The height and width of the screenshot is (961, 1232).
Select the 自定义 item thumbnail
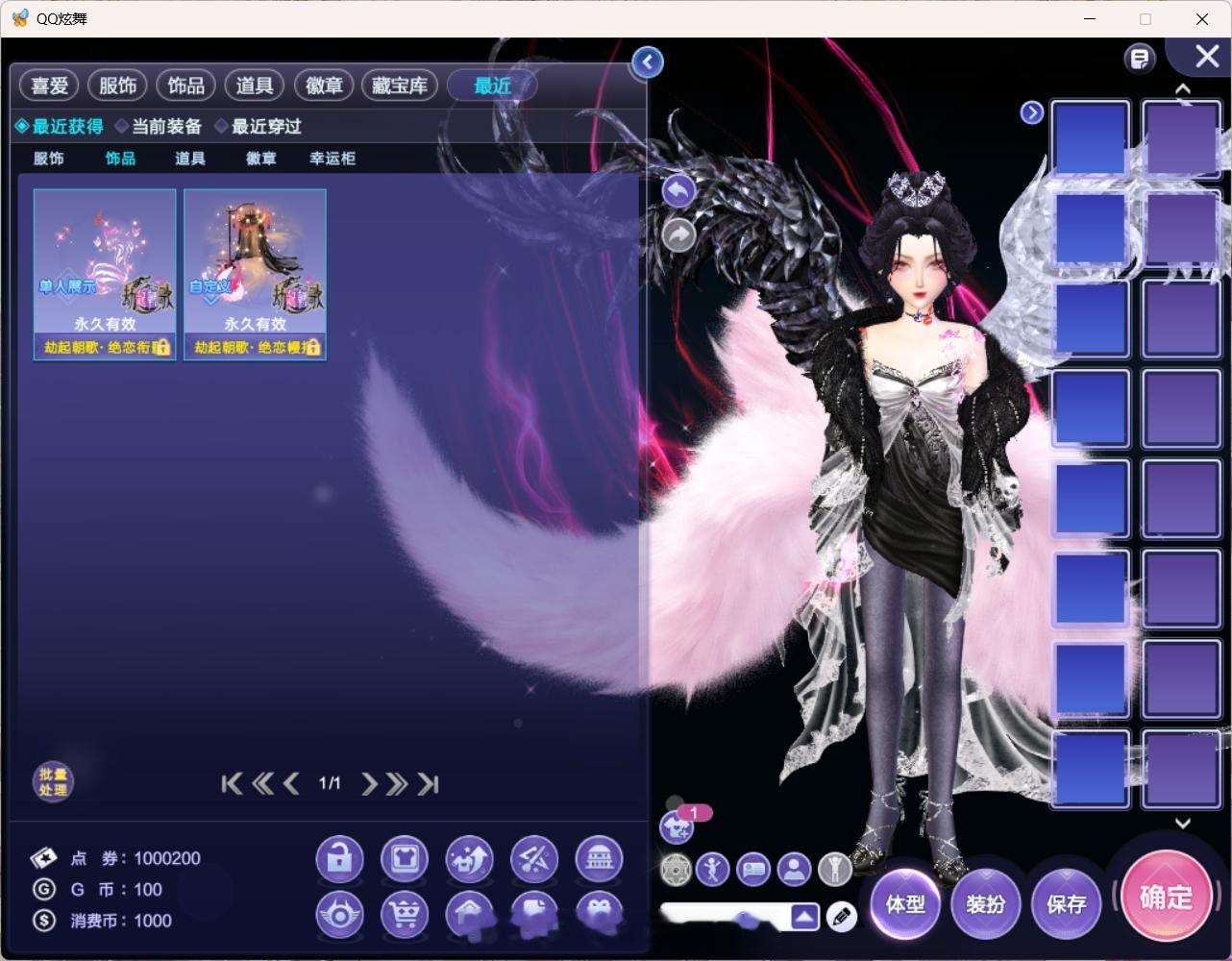255,275
